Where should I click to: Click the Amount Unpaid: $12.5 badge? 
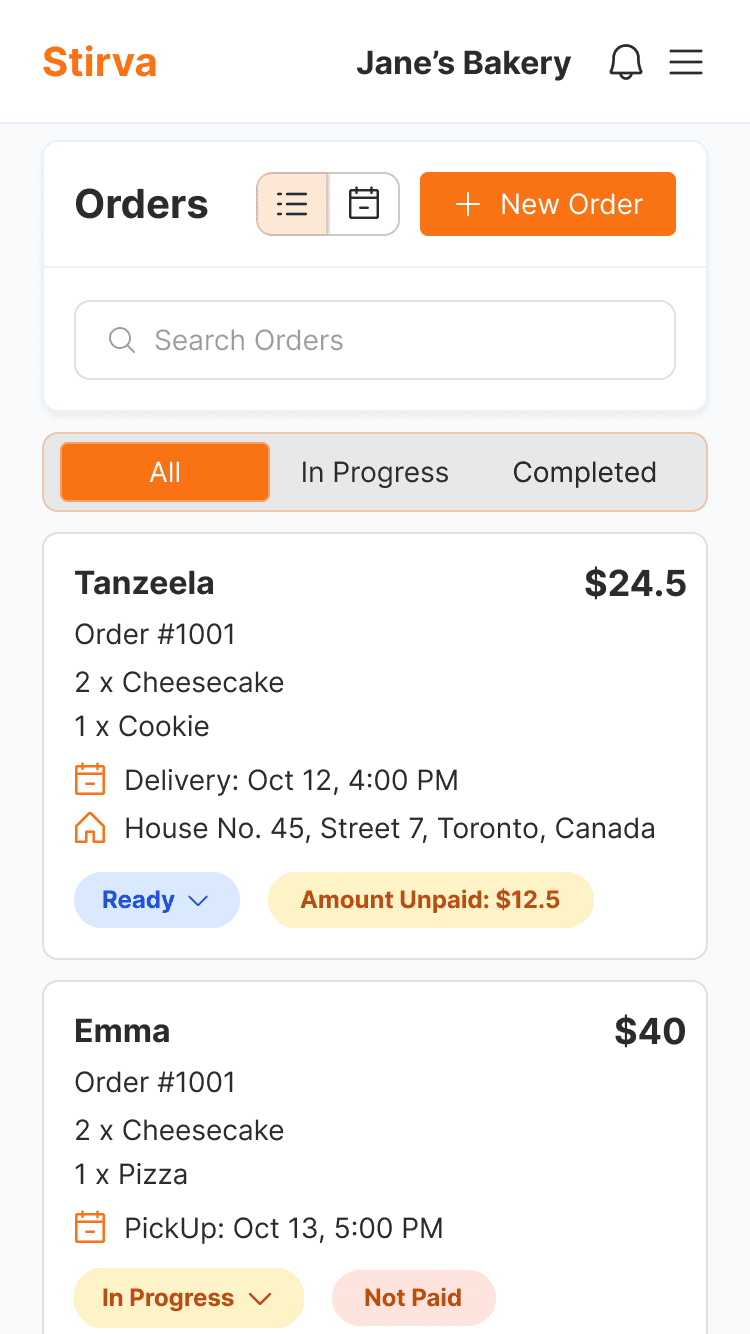click(x=431, y=900)
